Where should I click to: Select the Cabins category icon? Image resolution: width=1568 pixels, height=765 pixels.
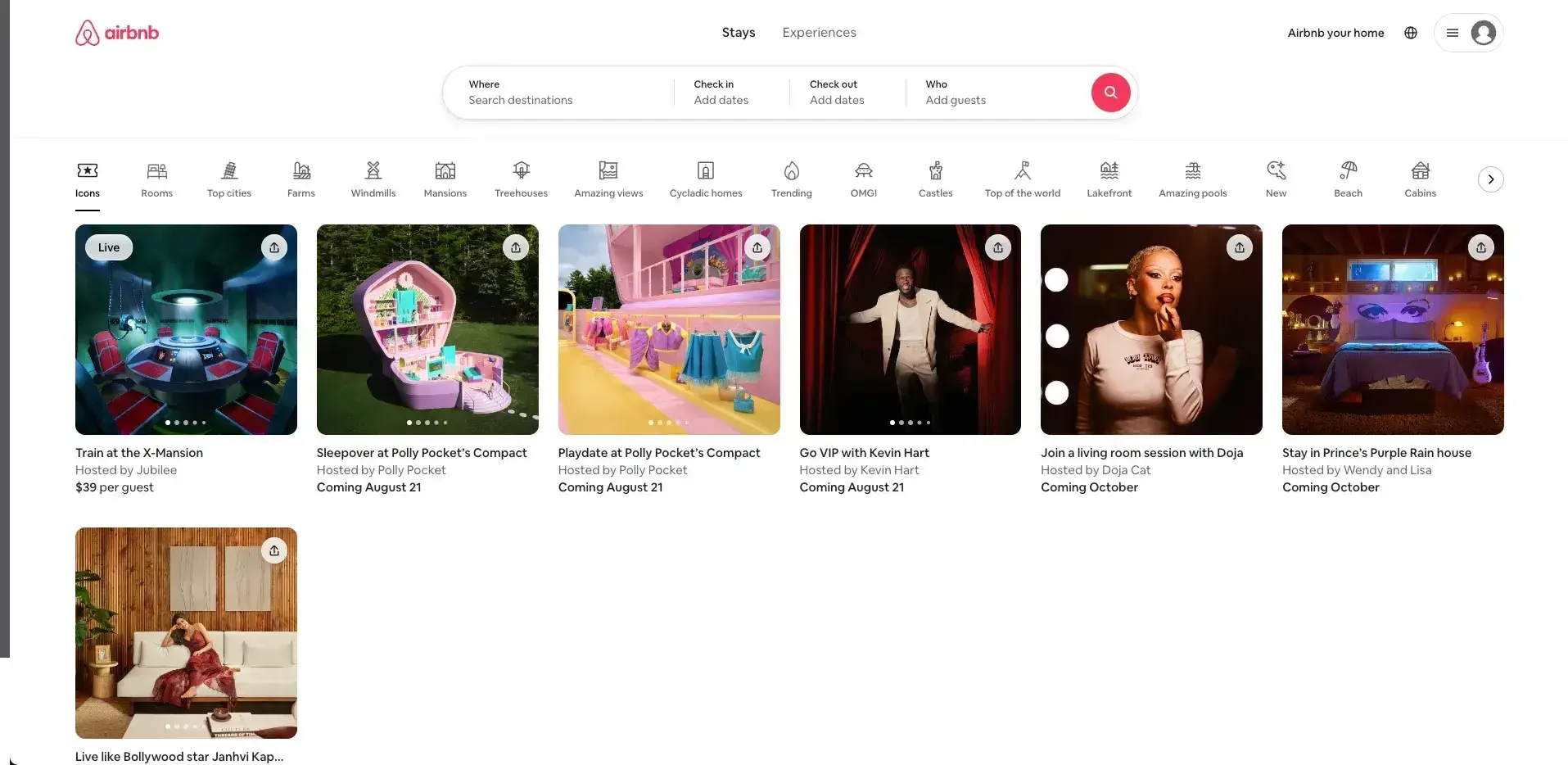pyautogui.click(x=1421, y=179)
